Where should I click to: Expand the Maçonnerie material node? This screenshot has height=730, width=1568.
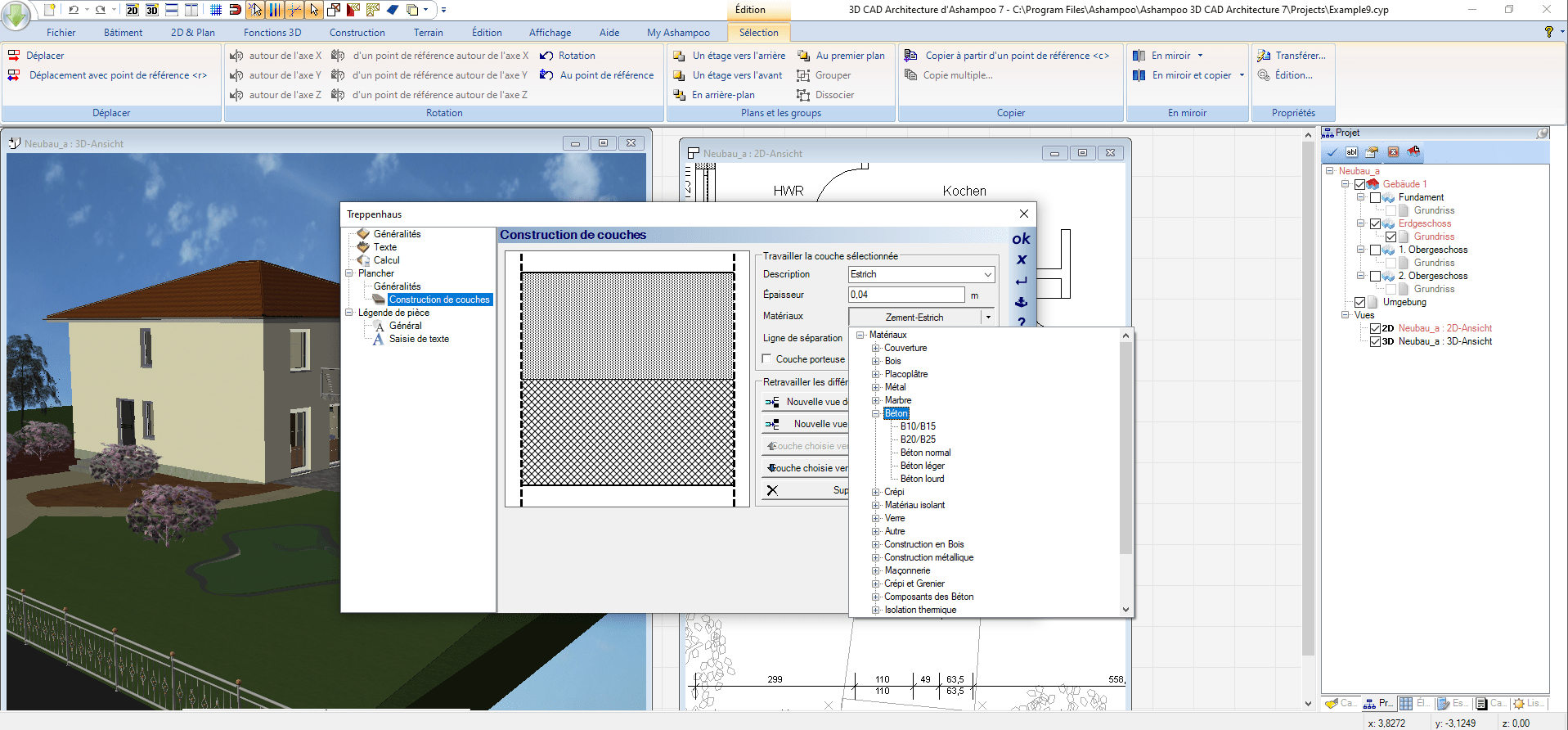click(x=876, y=570)
